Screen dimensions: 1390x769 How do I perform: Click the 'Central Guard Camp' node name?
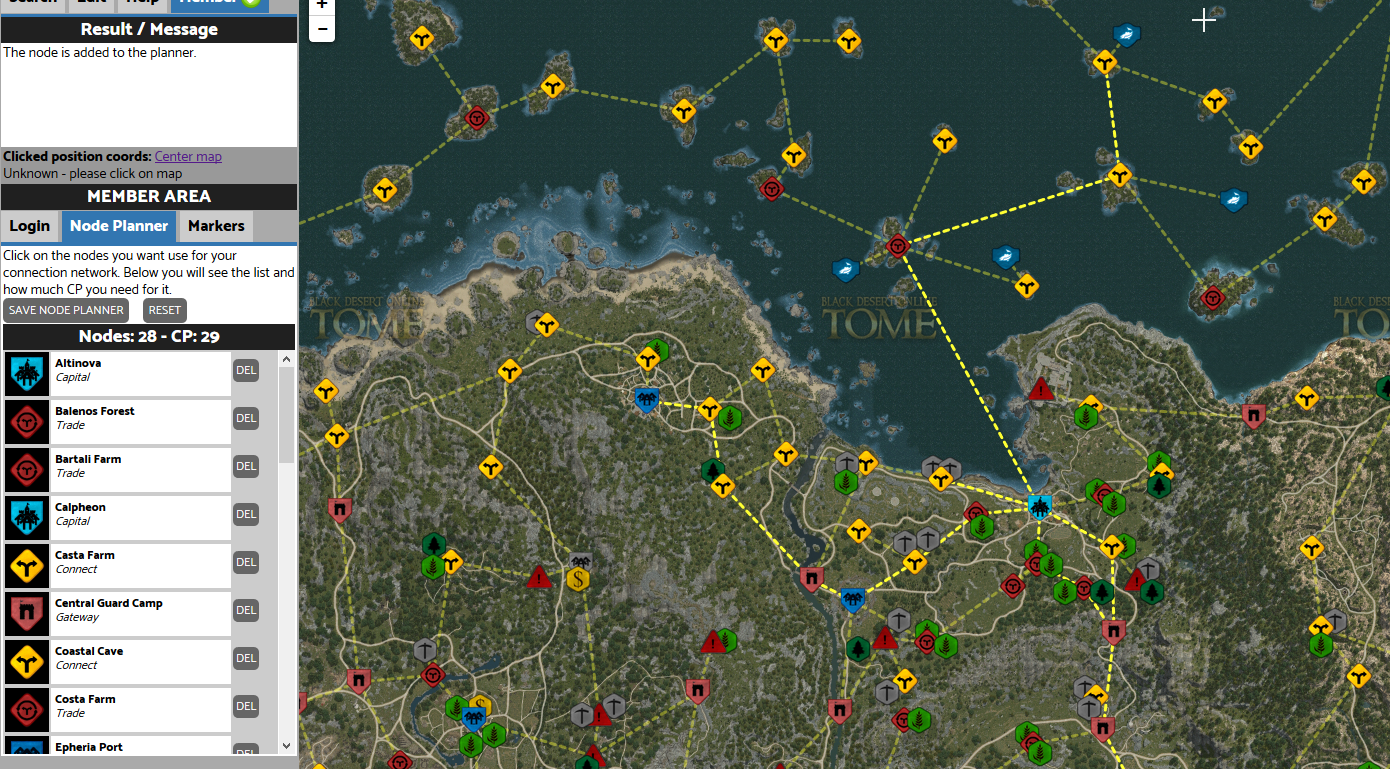tap(109, 603)
